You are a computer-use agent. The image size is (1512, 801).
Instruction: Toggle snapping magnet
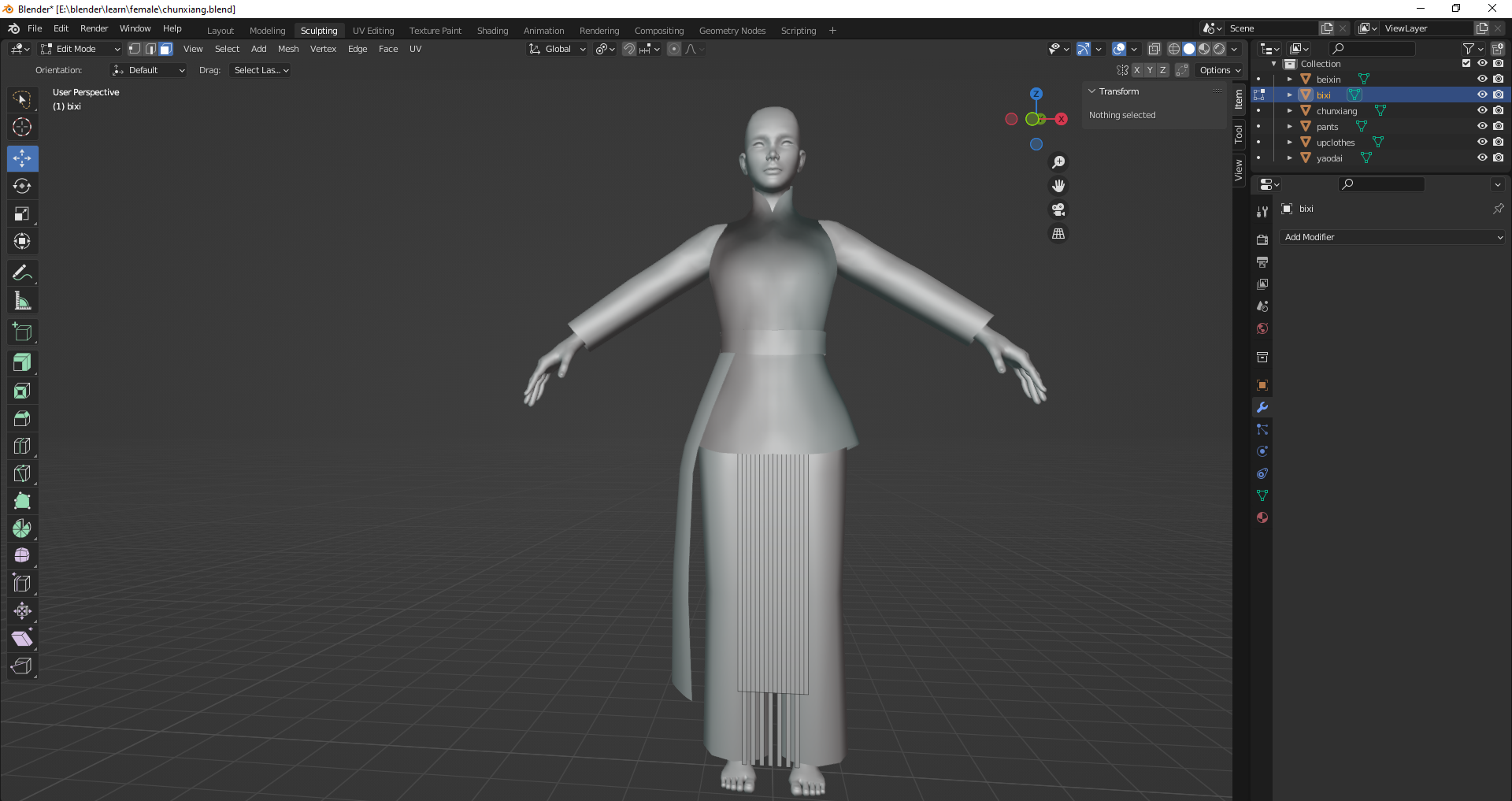628,49
